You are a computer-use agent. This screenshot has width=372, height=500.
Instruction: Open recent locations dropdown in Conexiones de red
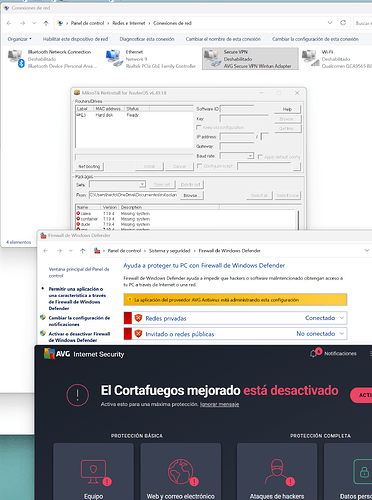34,23
